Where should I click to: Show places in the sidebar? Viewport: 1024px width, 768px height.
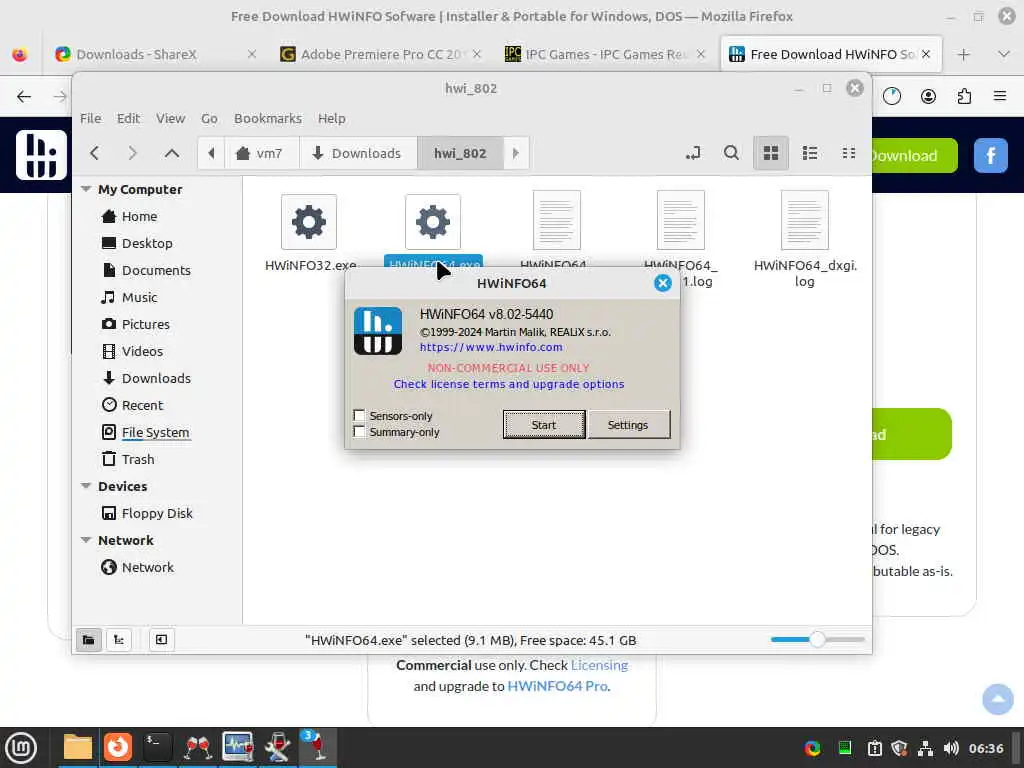(x=89, y=640)
